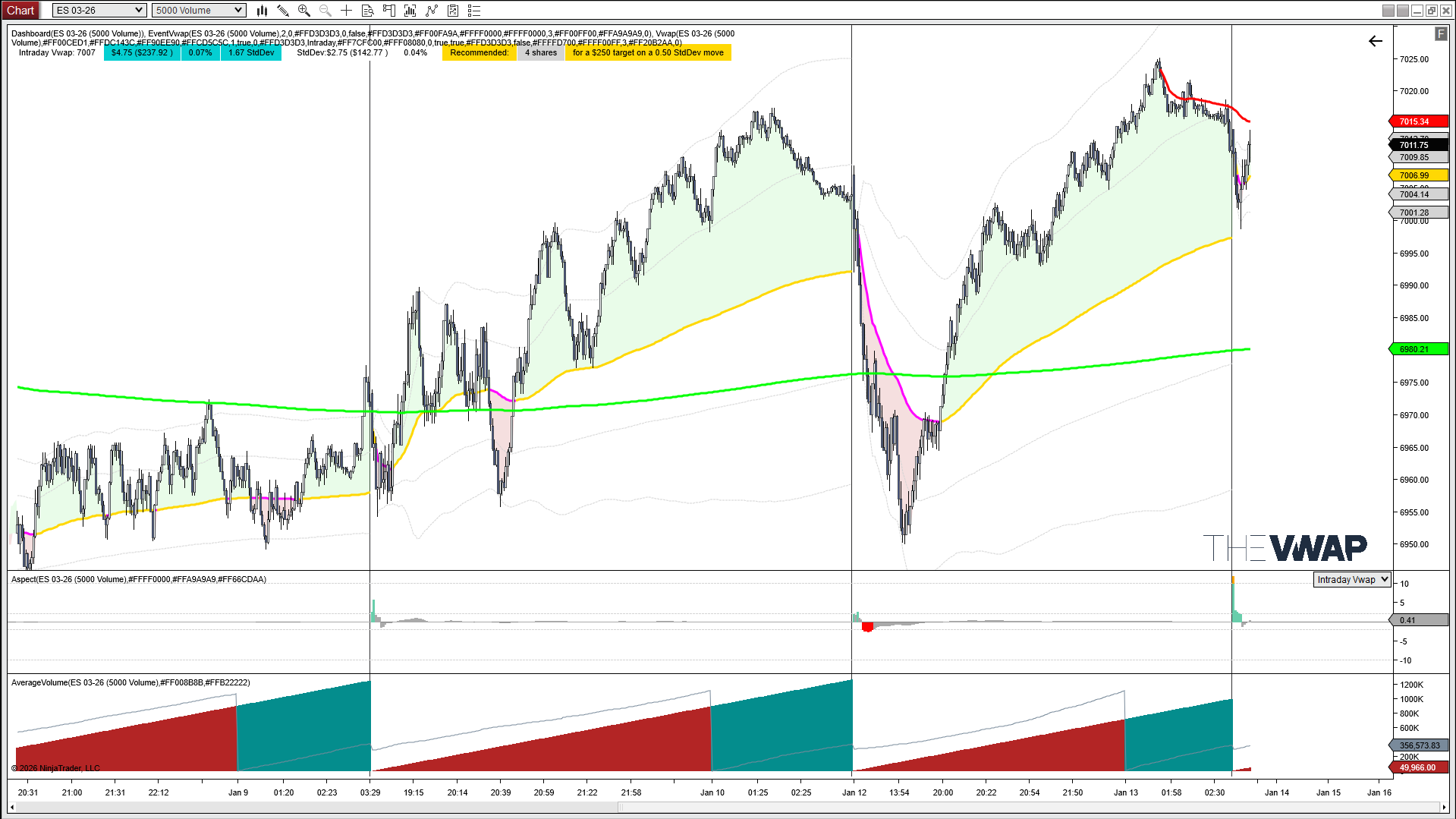Viewport: 1456px width, 819px height.
Task: Open the Data Series icon
Action: click(410, 11)
